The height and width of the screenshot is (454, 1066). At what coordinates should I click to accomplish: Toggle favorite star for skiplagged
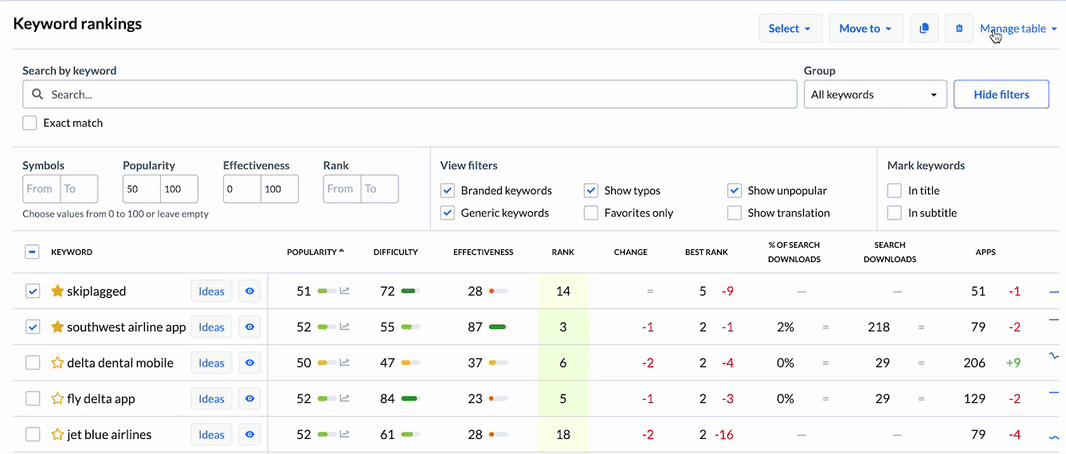58,291
